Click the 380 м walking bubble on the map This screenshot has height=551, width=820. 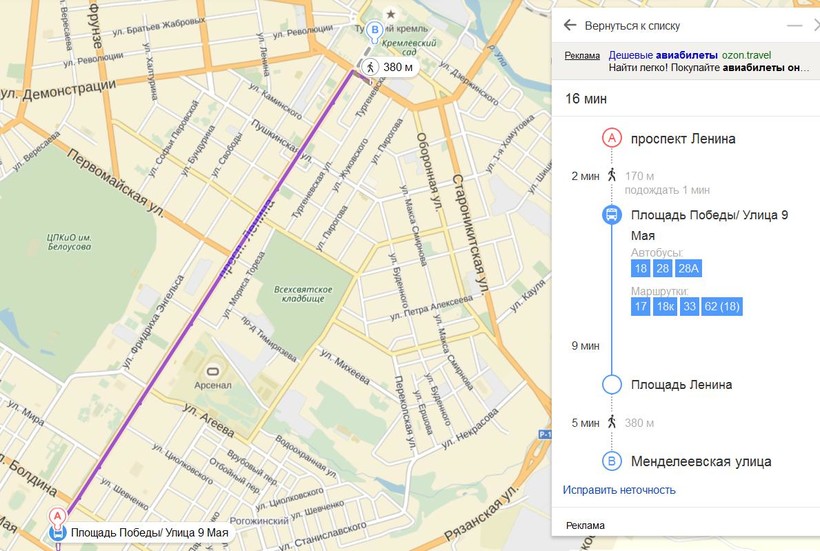pyautogui.click(x=390, y=67)
